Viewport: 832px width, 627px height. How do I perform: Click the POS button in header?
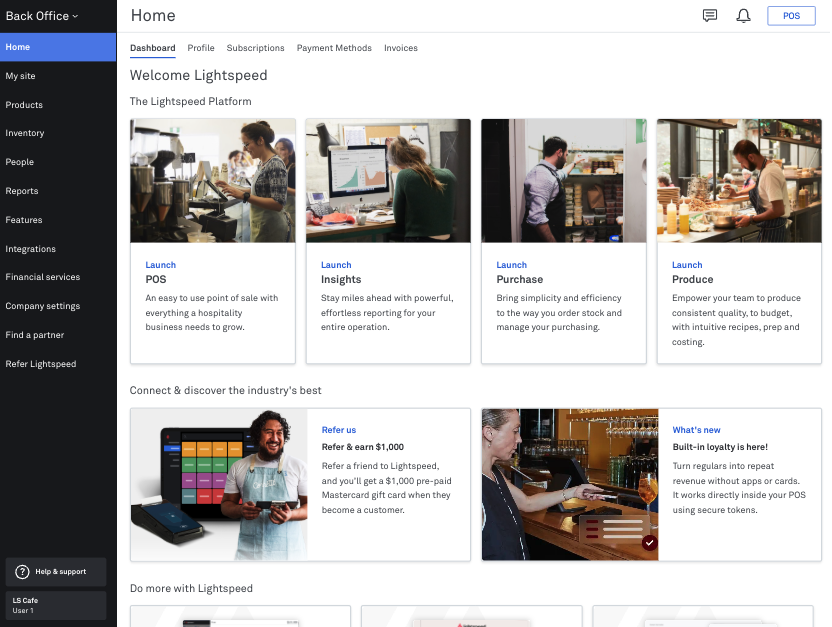(791, 16)
